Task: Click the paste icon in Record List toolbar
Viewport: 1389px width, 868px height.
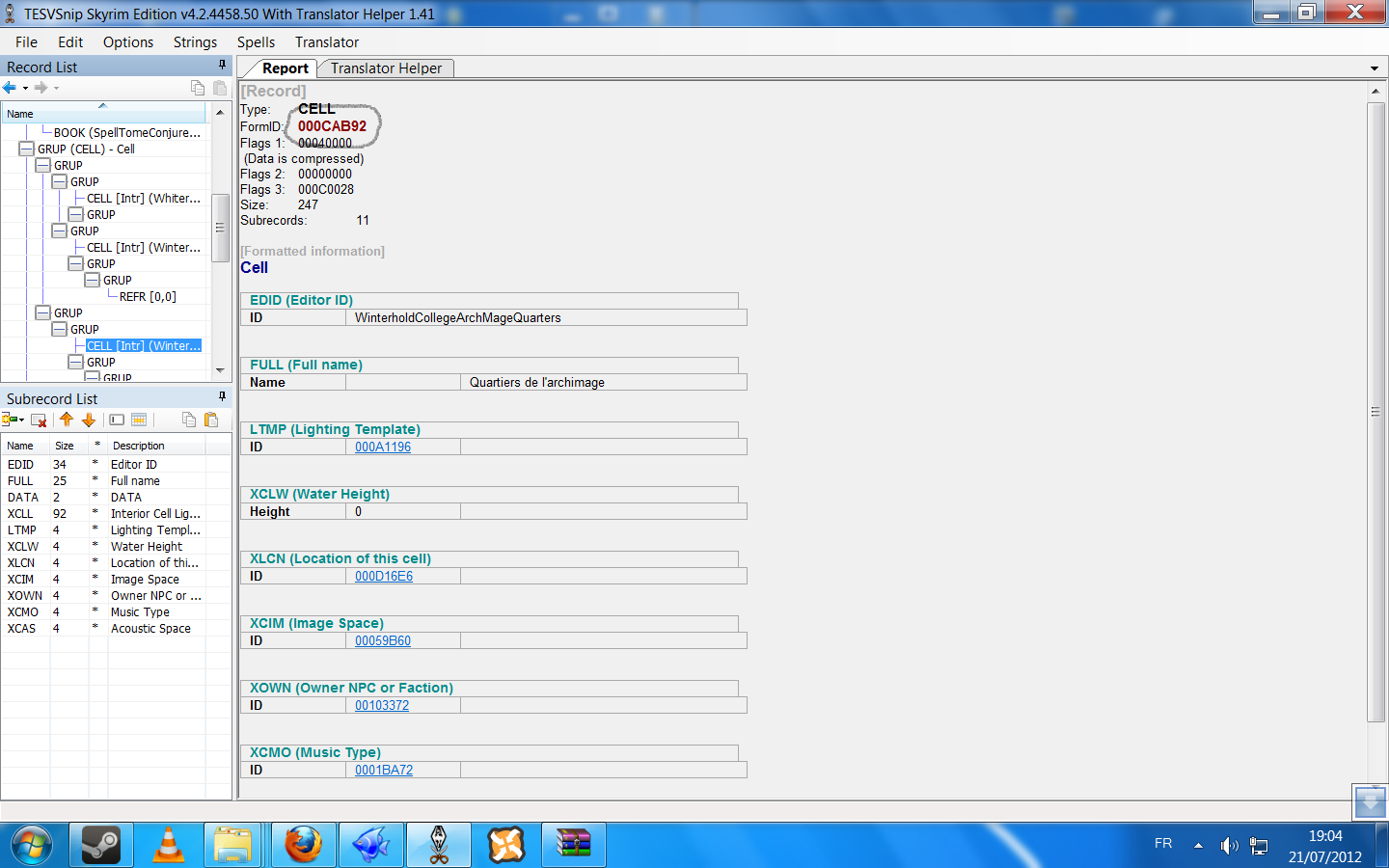Action: [x=220, y=88]
